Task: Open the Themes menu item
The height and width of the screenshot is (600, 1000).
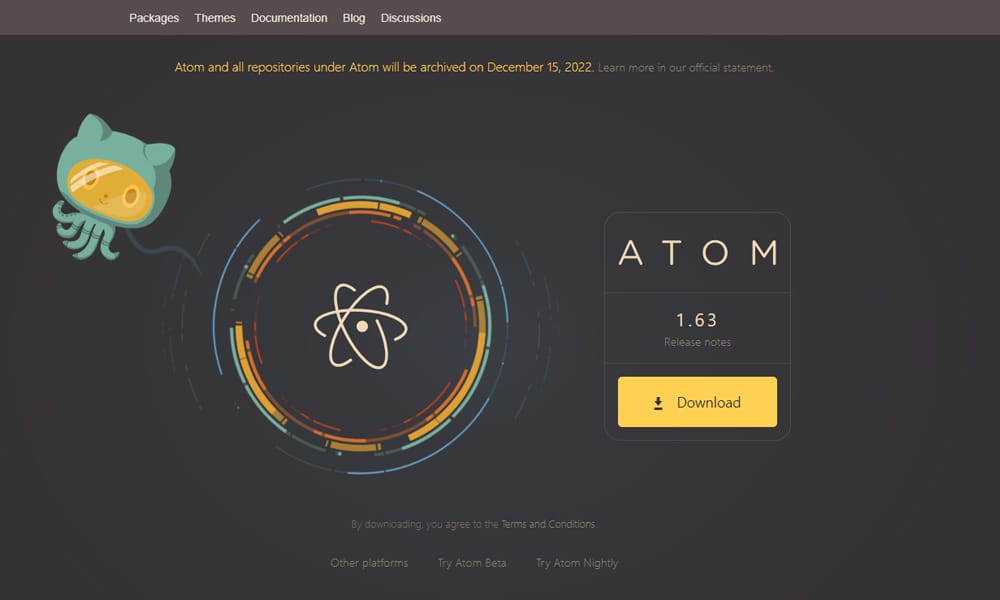Action: tap(215, 17)
